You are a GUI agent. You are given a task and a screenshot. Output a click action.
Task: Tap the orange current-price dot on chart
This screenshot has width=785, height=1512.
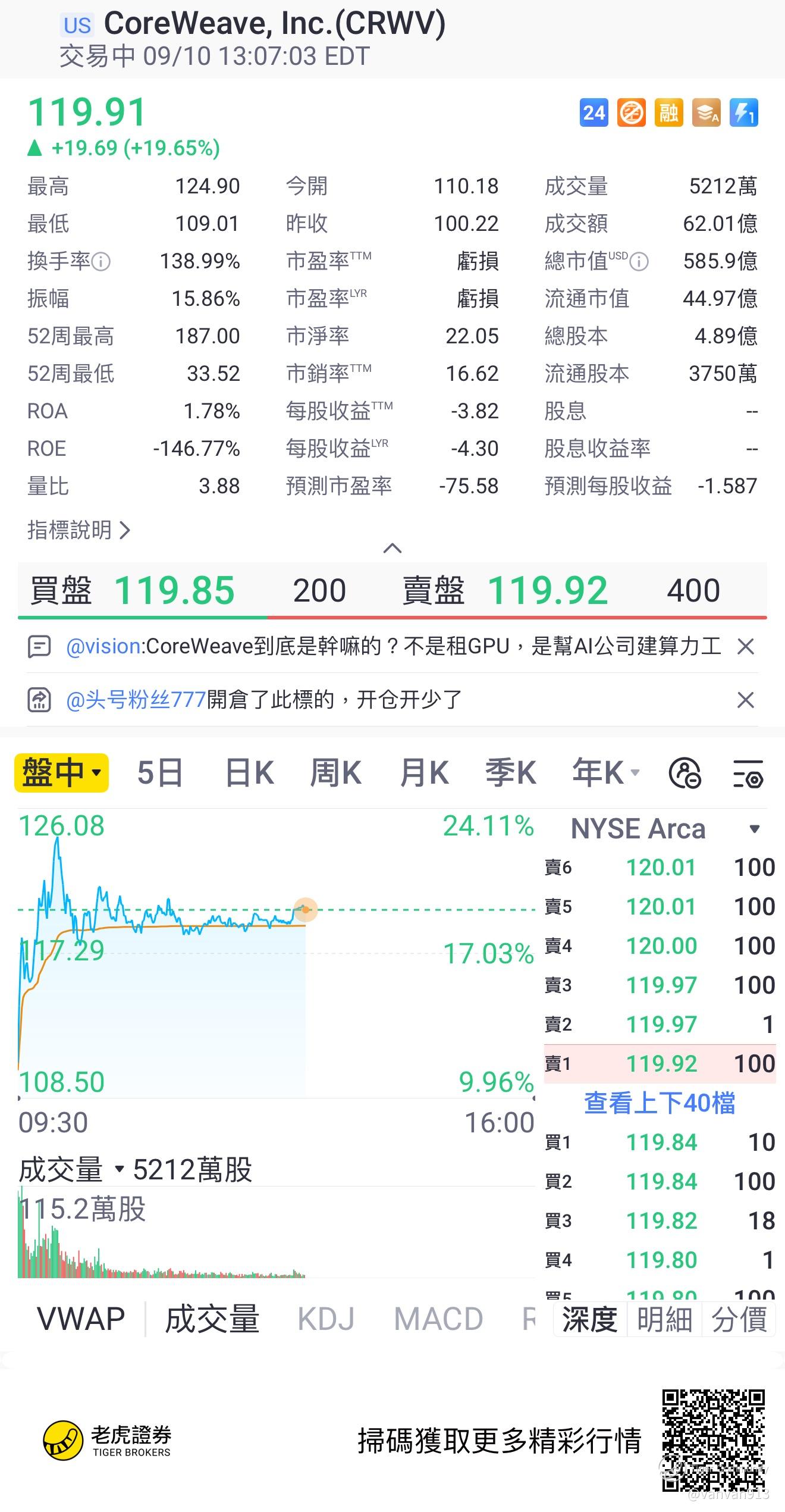coord(305,910)
